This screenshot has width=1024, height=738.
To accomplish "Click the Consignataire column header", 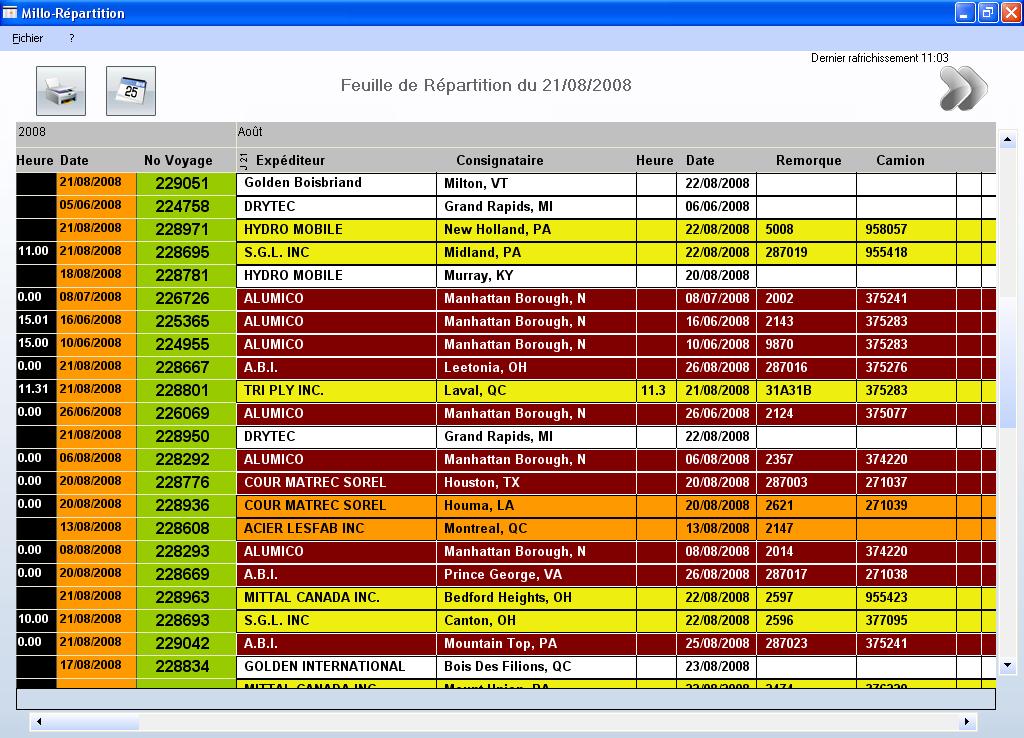I will 500,161.
